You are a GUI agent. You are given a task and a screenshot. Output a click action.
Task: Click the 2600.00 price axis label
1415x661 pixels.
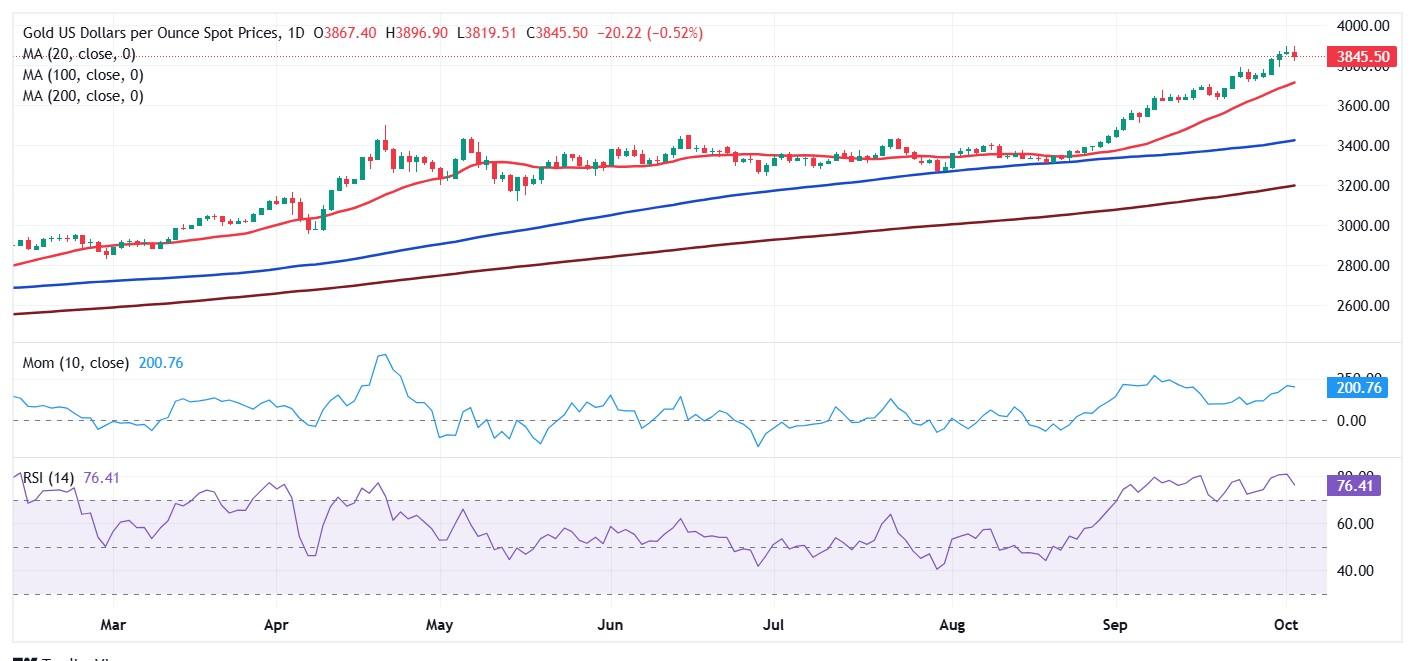(1362, 306)
